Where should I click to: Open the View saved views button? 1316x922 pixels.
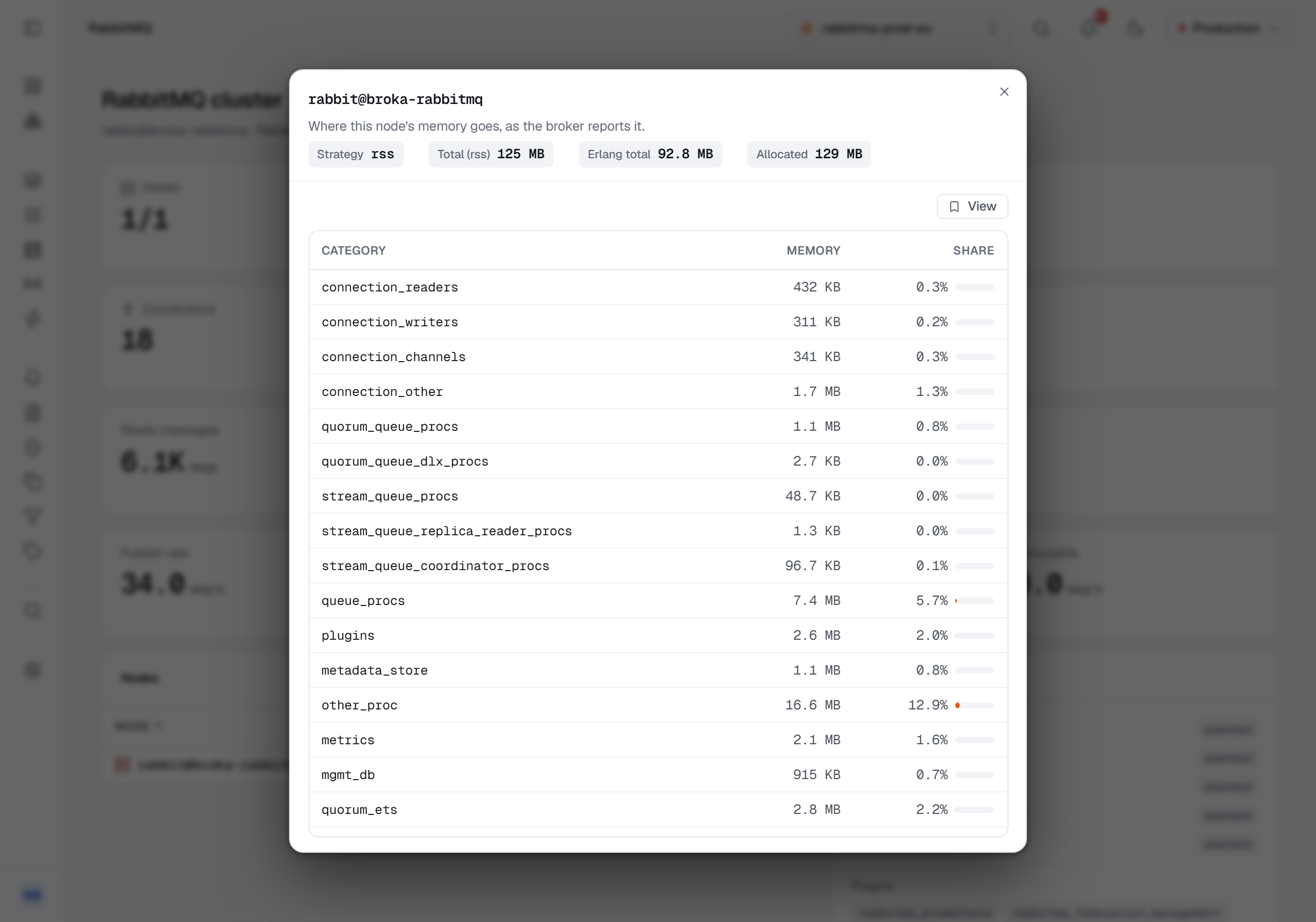972,206
